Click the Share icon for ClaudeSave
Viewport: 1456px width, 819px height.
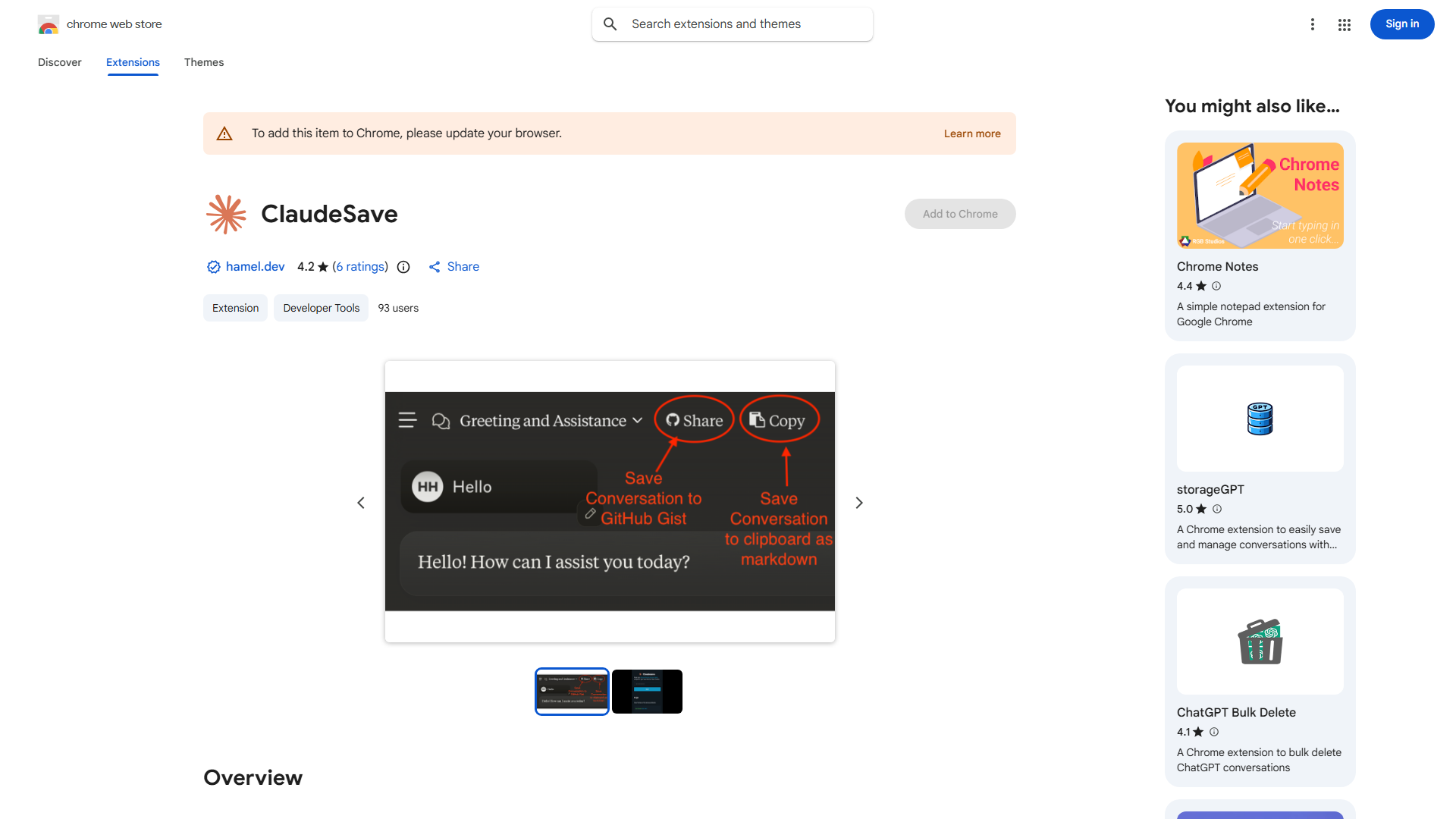[x=434, y=266]
